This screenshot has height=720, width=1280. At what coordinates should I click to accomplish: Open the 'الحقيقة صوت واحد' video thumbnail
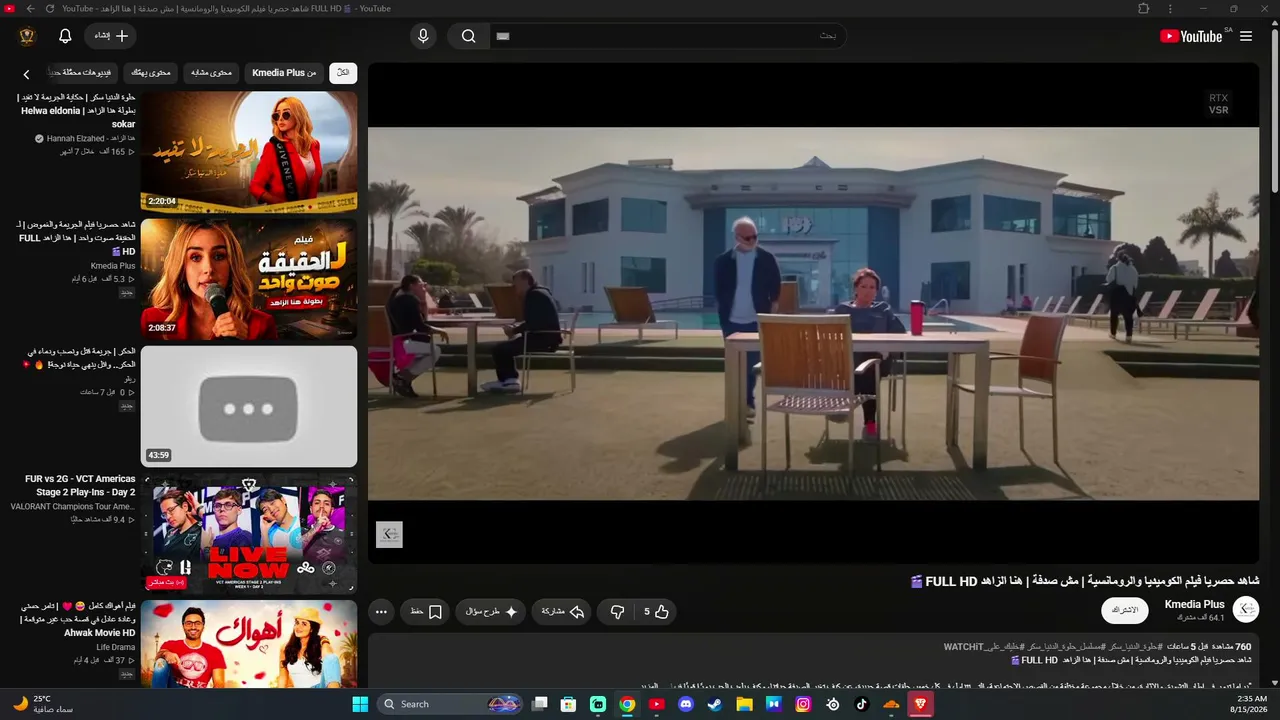click(249, 279)
